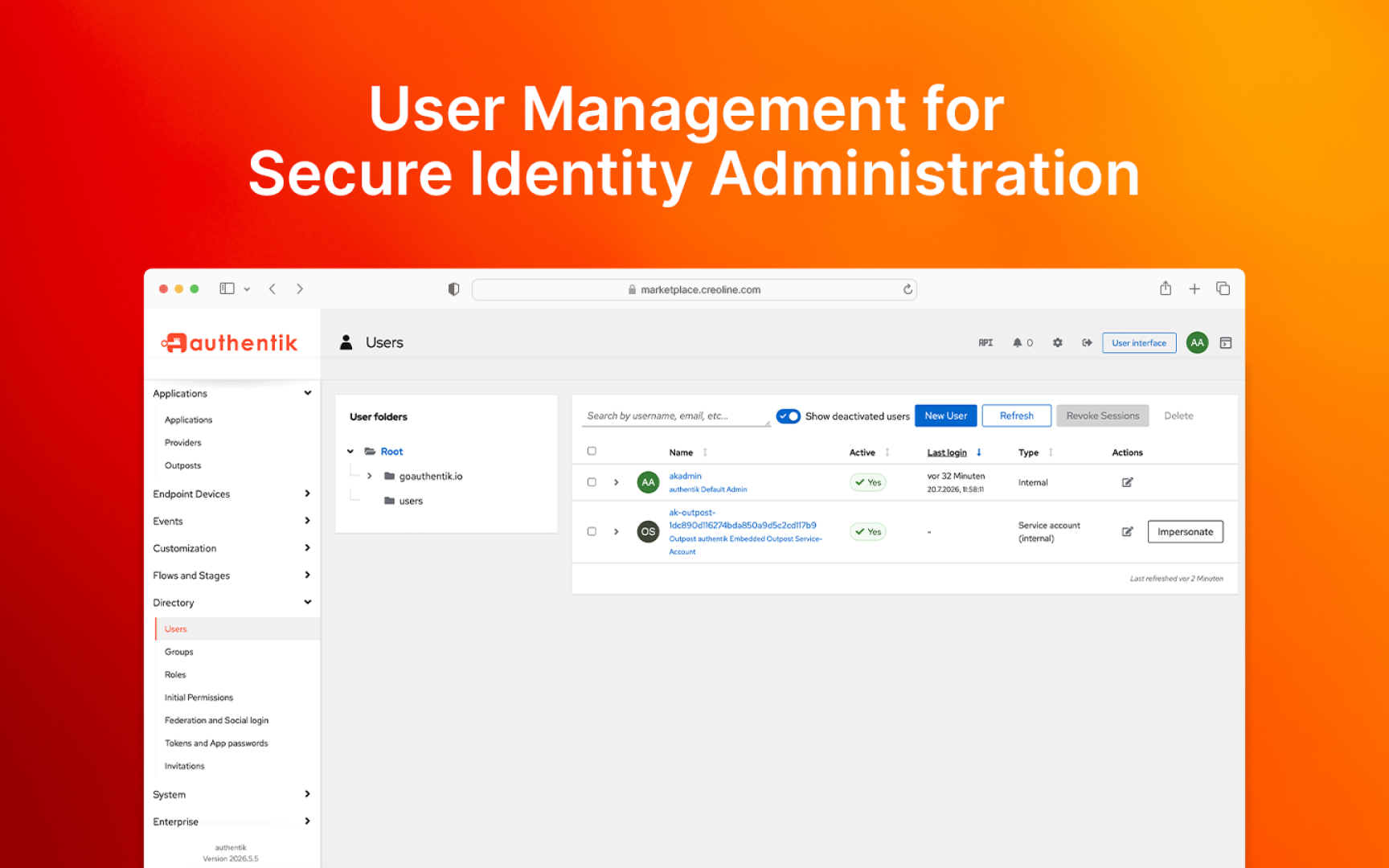
Task: Click the goauthentik.io folder icon
Action: click(390, 477)
